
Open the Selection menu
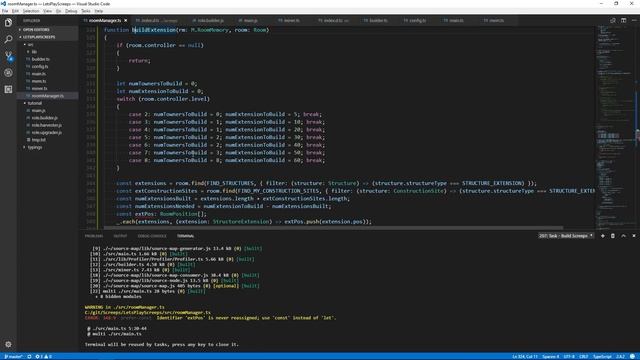click(31, 11)
